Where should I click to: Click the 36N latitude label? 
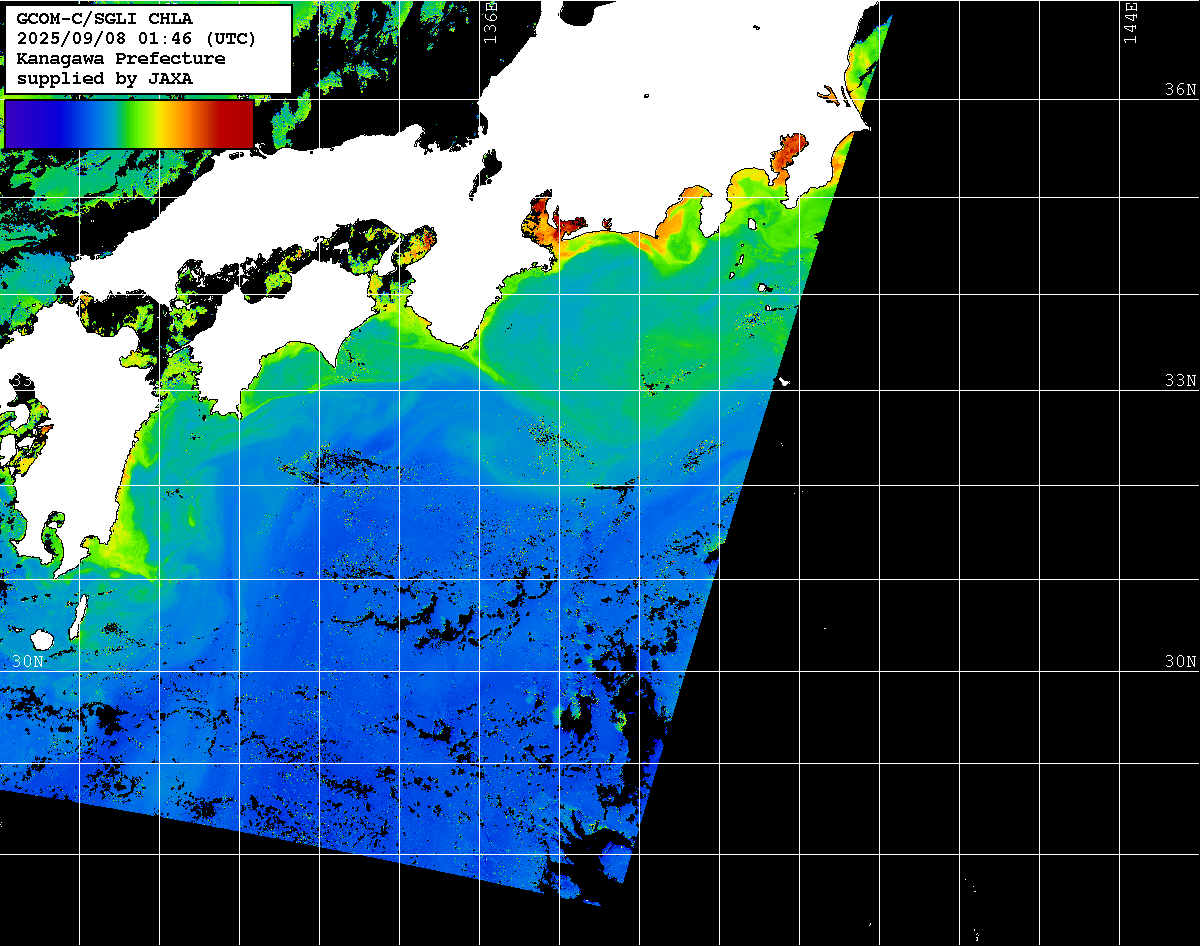coord(1180,89)
